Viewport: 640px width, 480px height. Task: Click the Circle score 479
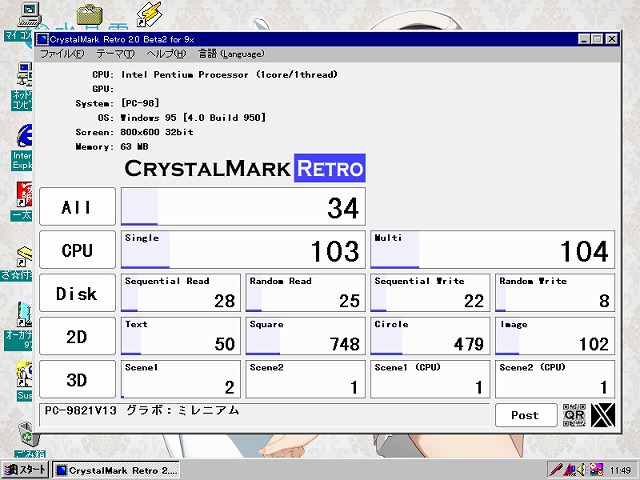click(430, 336)
